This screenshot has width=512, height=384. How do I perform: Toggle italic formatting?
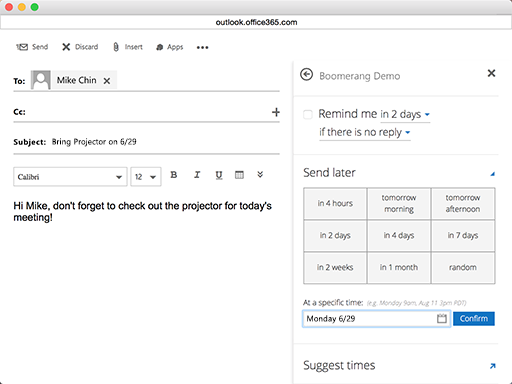pos(197,175)
